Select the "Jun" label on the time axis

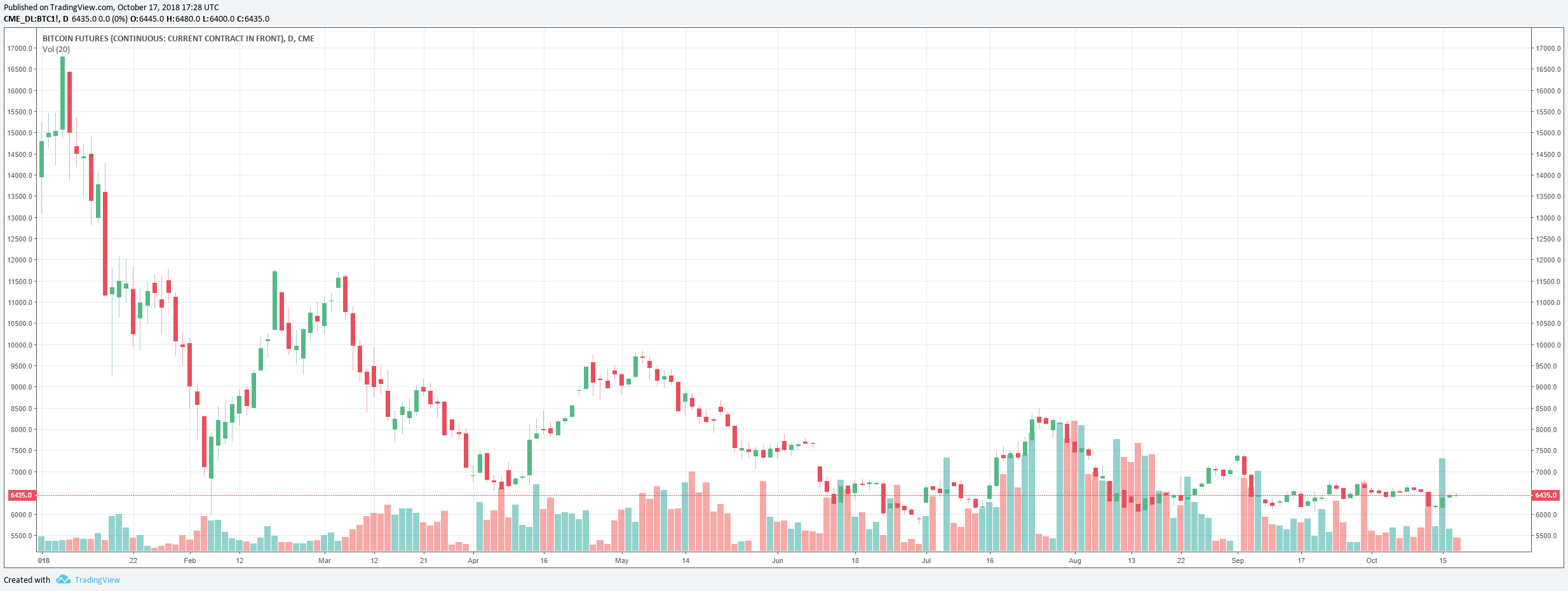pyautogui.click(x=778, y=560)
